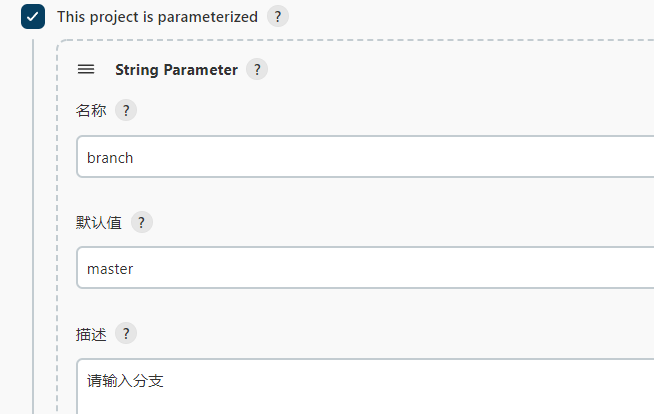Viewport: 654px width, 414px height.
Task: Click the String Parameter drag handle icon
Action: [86, 70]
